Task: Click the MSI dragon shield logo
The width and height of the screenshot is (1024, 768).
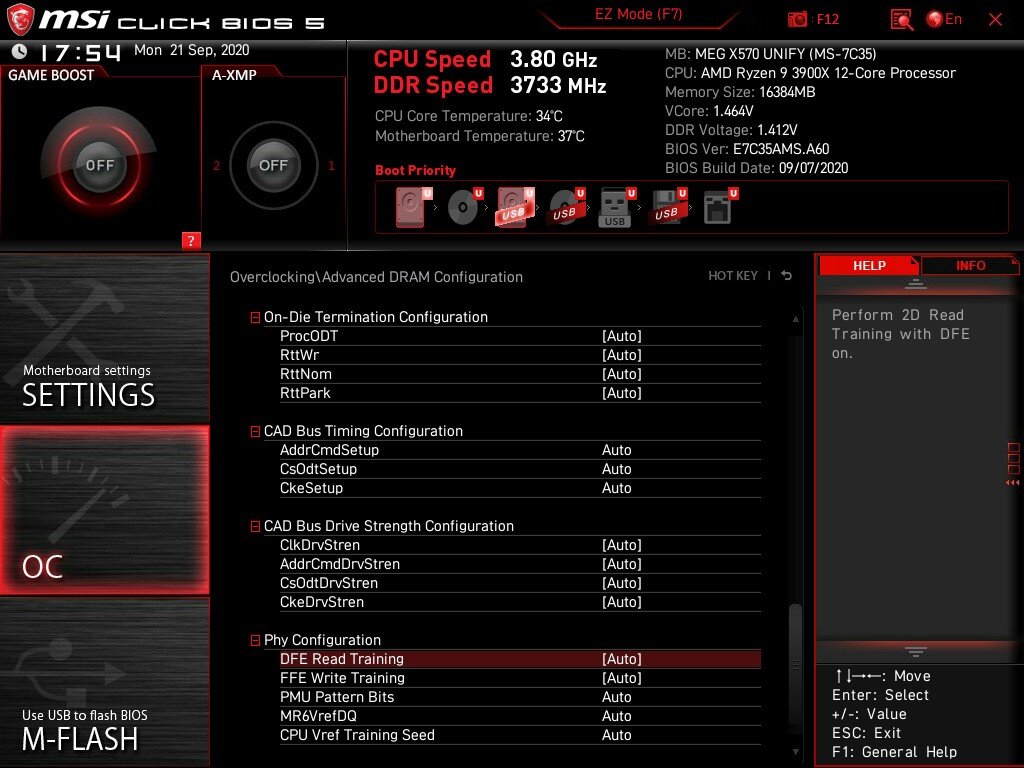Action: tap(20, 19)
